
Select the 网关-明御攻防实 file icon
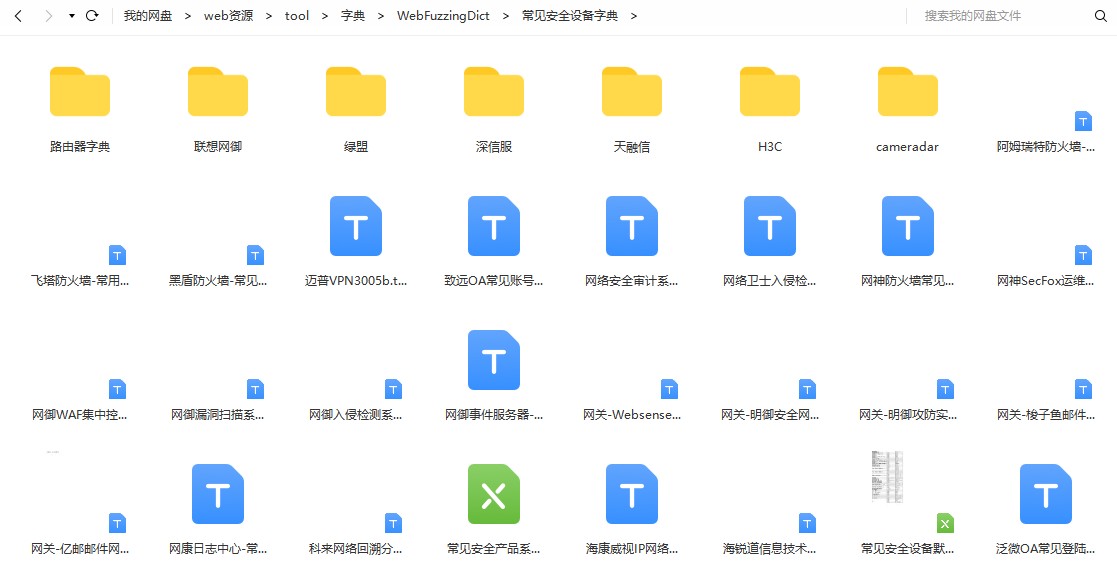click(x=945, y=389)
